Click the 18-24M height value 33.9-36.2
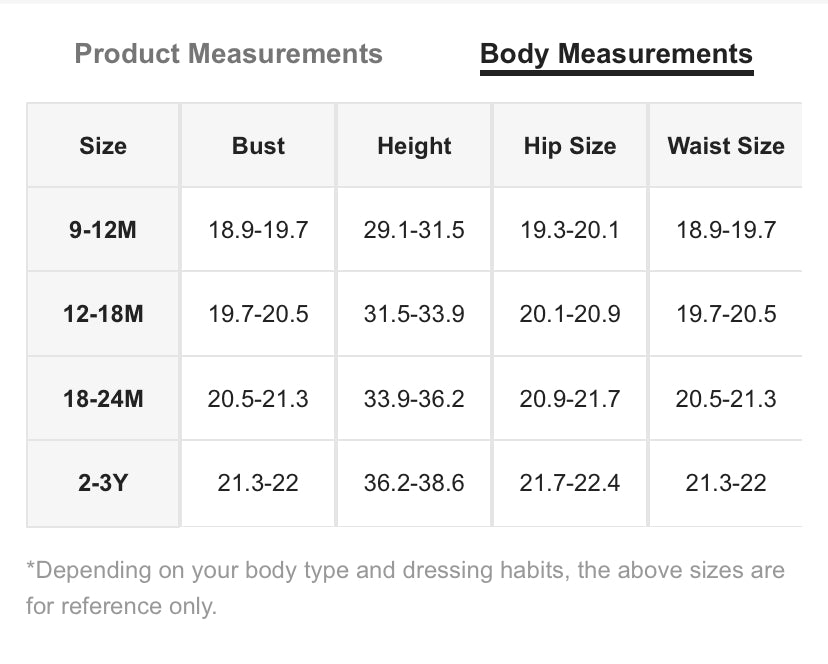Screen dimensions: 828x664 click(414, 398)
